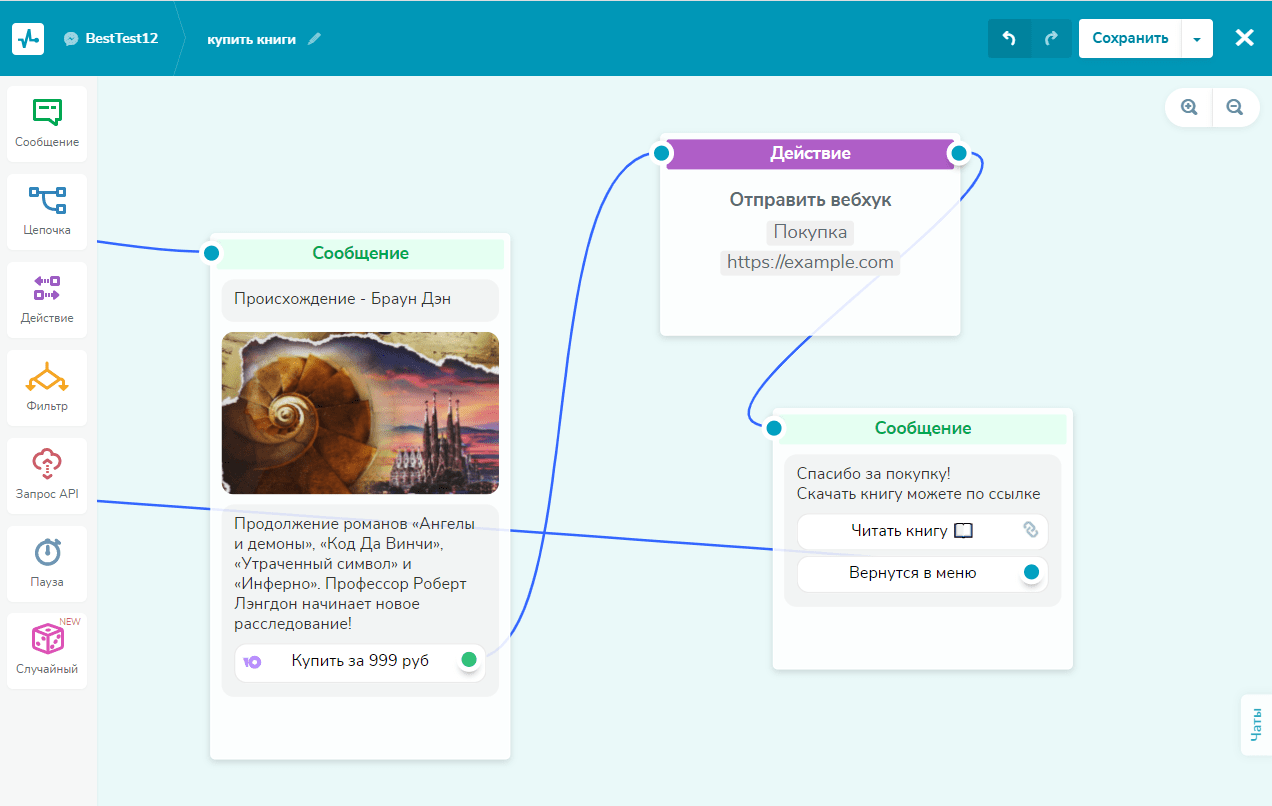Click the Сохранить button

(1130, 38)
